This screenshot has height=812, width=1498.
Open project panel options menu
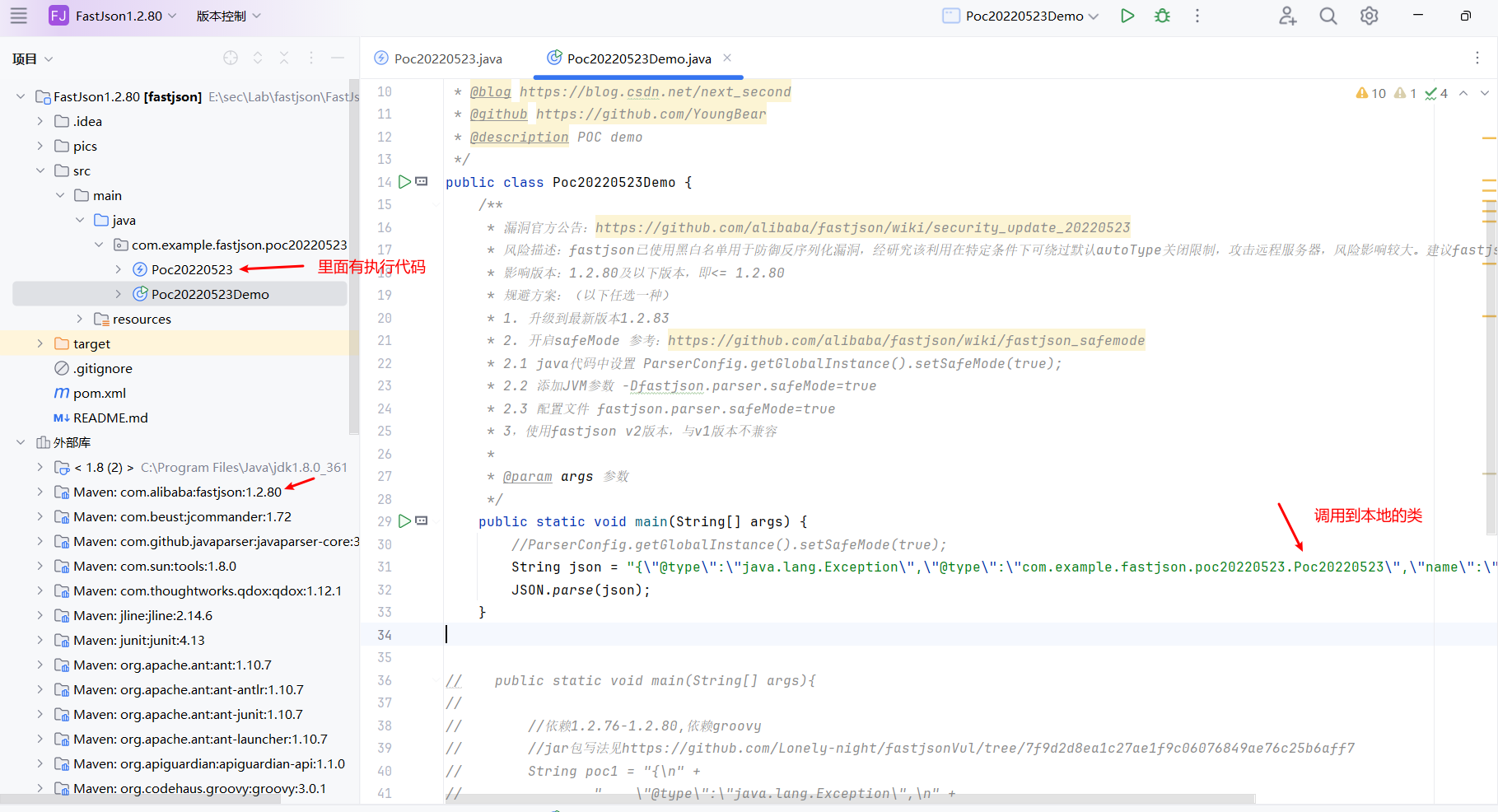310,58
